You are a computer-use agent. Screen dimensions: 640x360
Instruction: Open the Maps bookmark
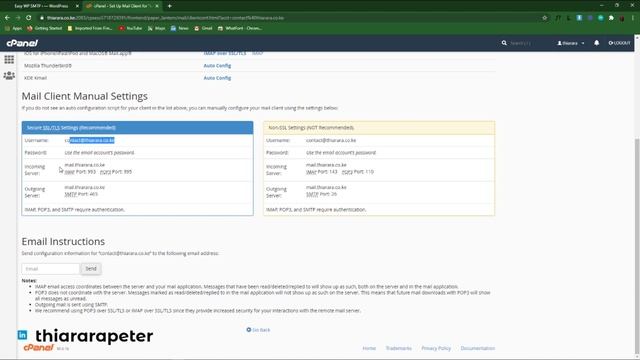tap(157, 29)
